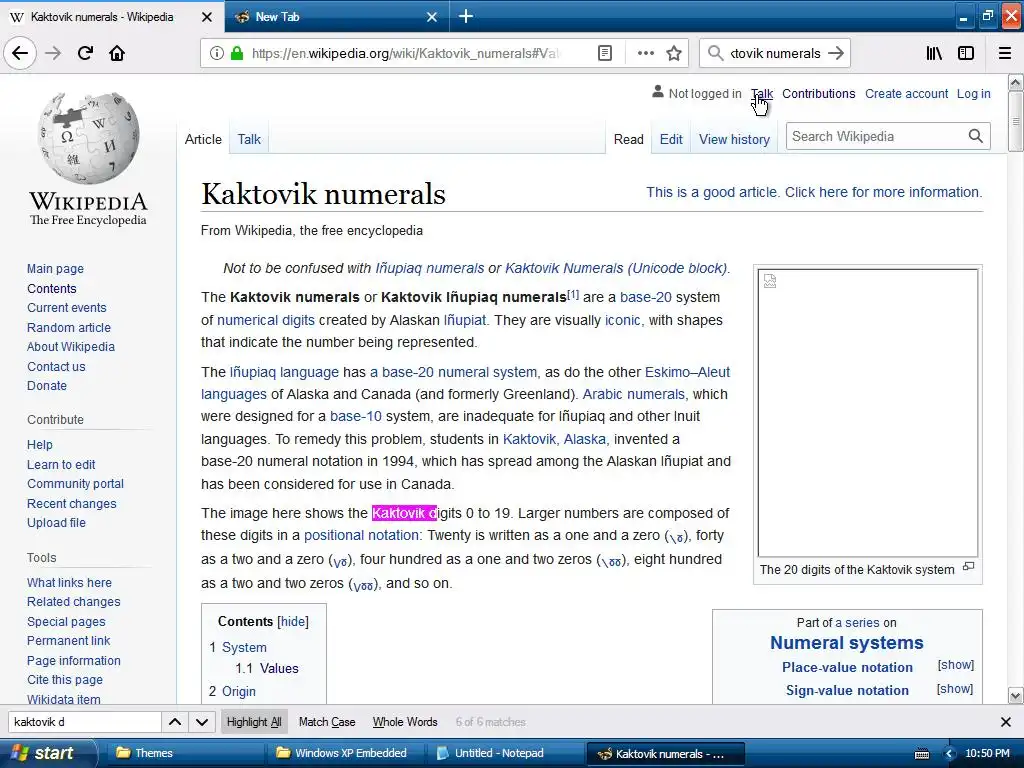Image resolution: width=1024 pixels, height=768 pixels.
Task: Click the green secure connection padlock
Action: [x=237, y=53]
